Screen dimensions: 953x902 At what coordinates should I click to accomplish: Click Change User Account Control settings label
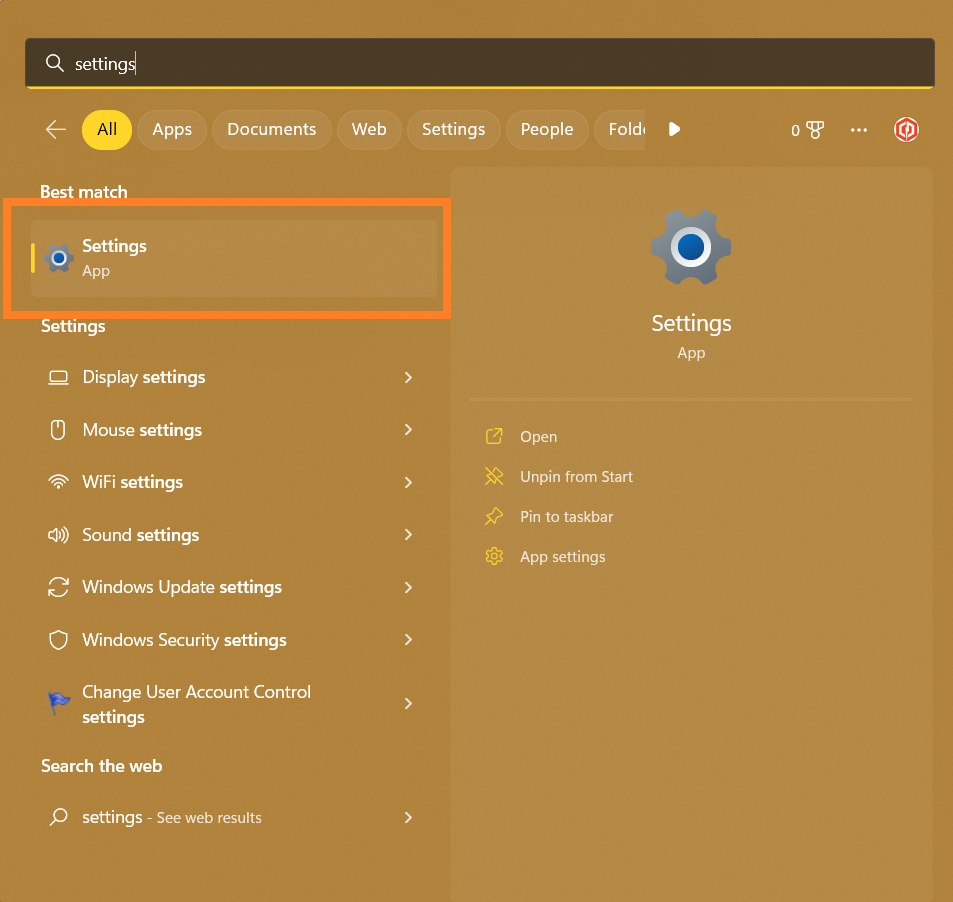pyautogui.click(x=196, y=704)
